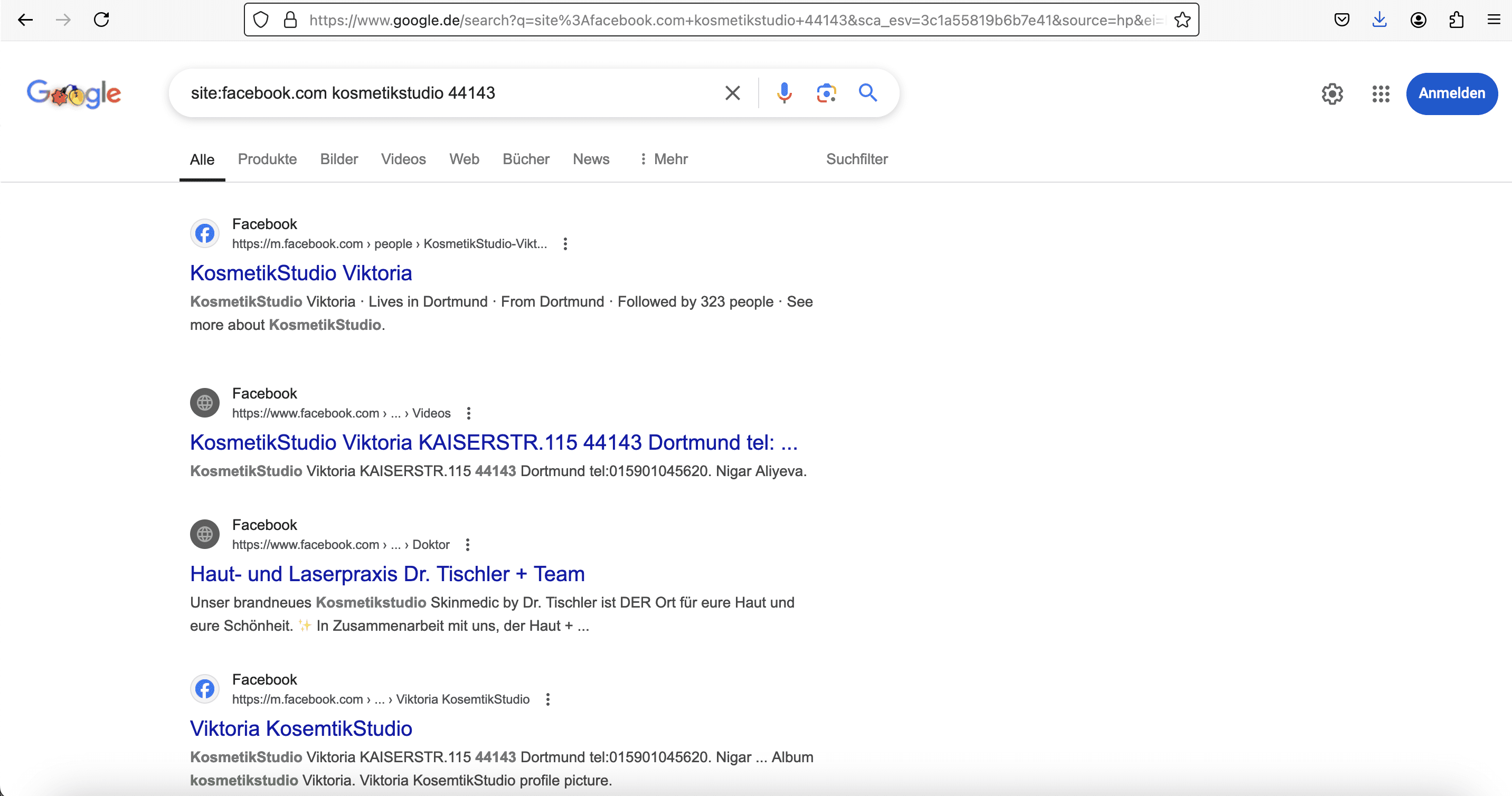
Task: Open Google settings gear icon
Action: point(1332,93)
